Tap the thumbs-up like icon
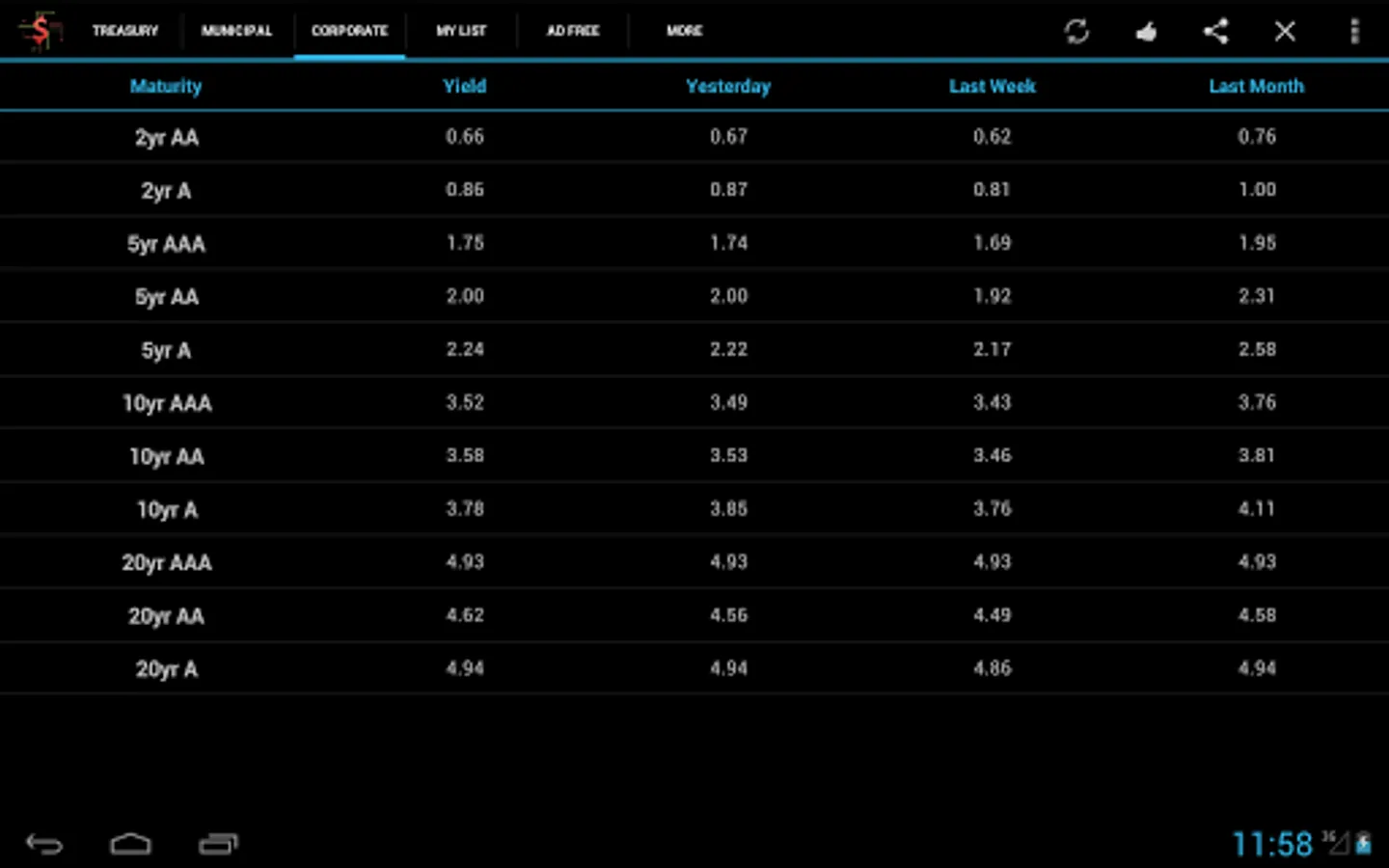Viewport: 1389px width, 868px height. [1146, 32]
